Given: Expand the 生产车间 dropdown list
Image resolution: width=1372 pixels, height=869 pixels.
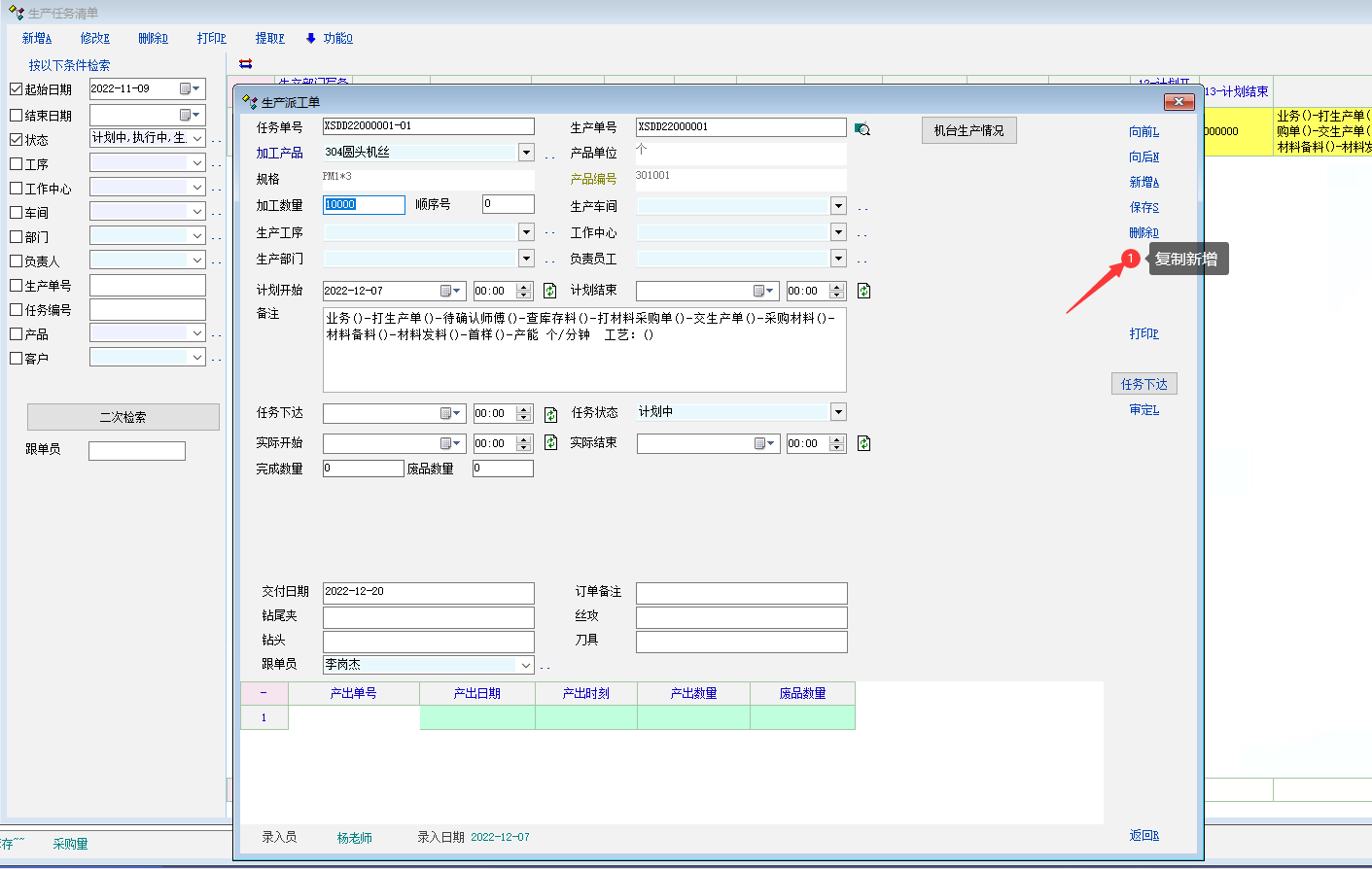Looking at the screenshot, I should pos(838,206).
